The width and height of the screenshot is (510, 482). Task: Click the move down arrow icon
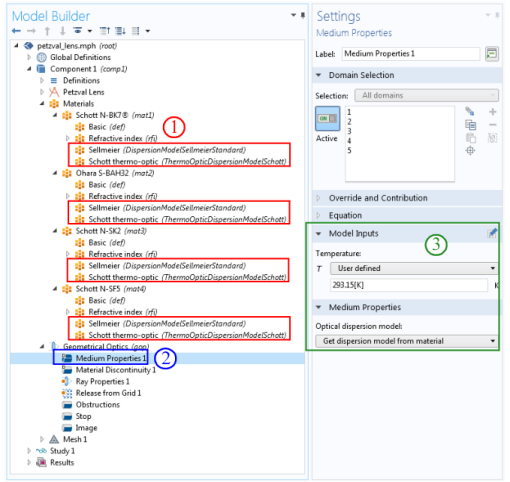tap(62, 31)
